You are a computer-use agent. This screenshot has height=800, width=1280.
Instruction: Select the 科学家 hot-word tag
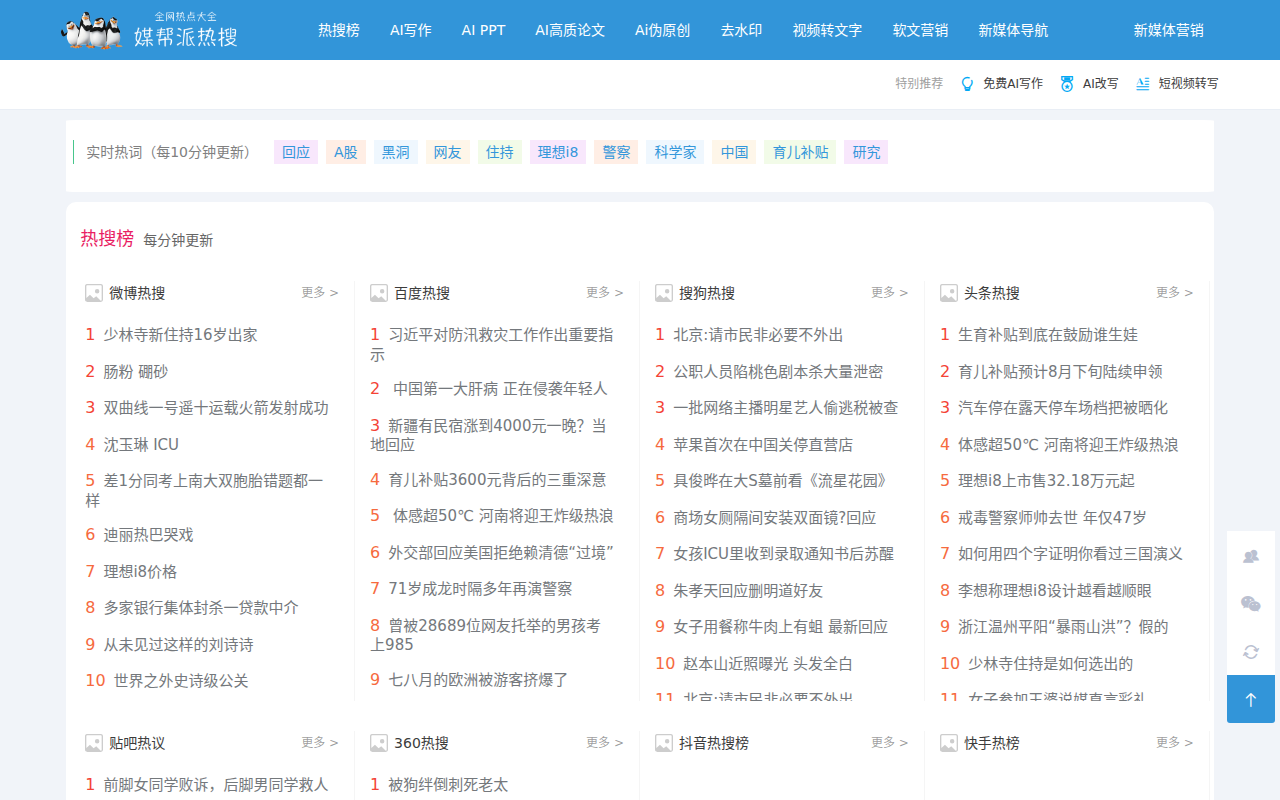[675, 152]
